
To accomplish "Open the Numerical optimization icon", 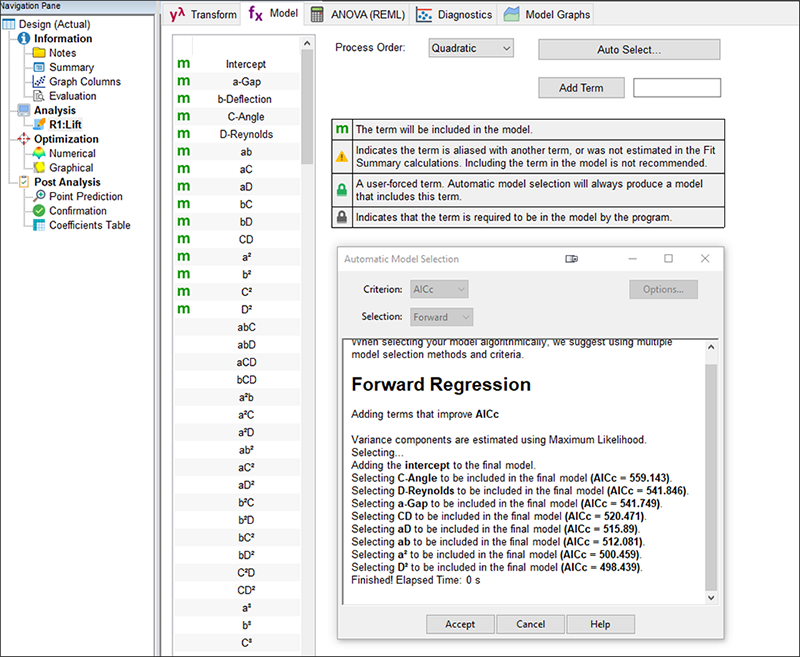I will tap(39, 154).
